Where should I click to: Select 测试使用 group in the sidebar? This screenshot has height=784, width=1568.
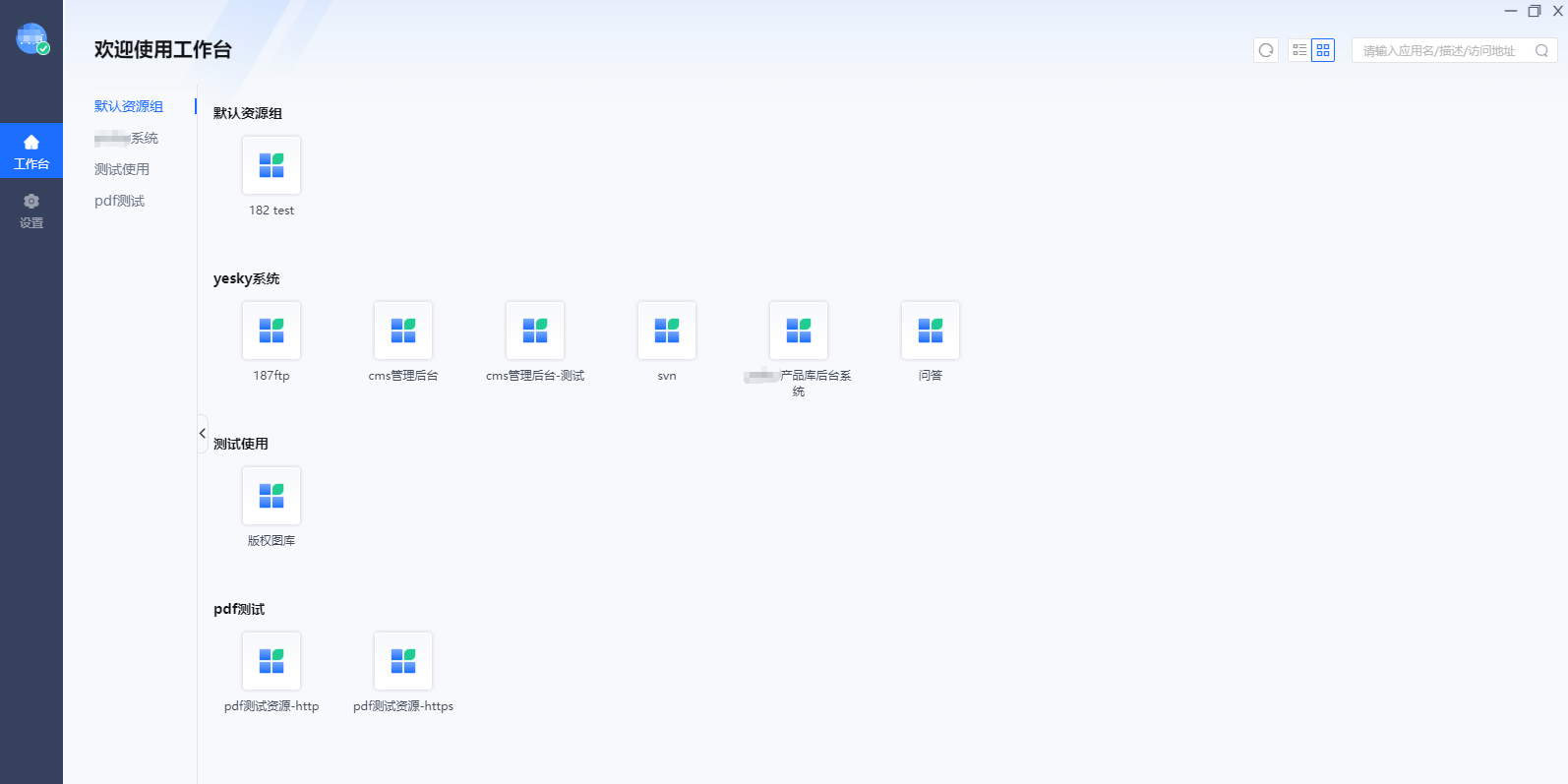[122, 169]
